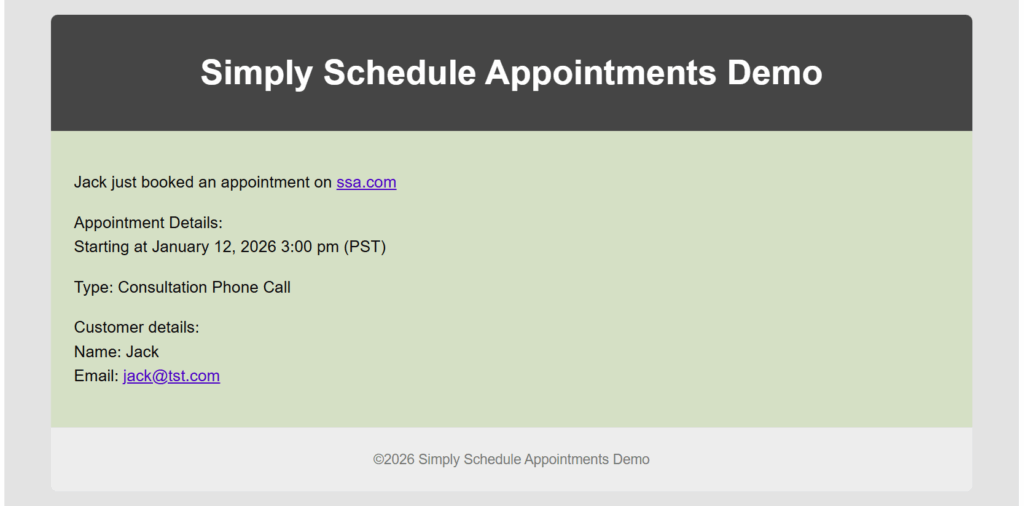Viewport: 1024px width, 506px height.
Task: Select the "Appointment Details:" label
Action: coord(148,223)
